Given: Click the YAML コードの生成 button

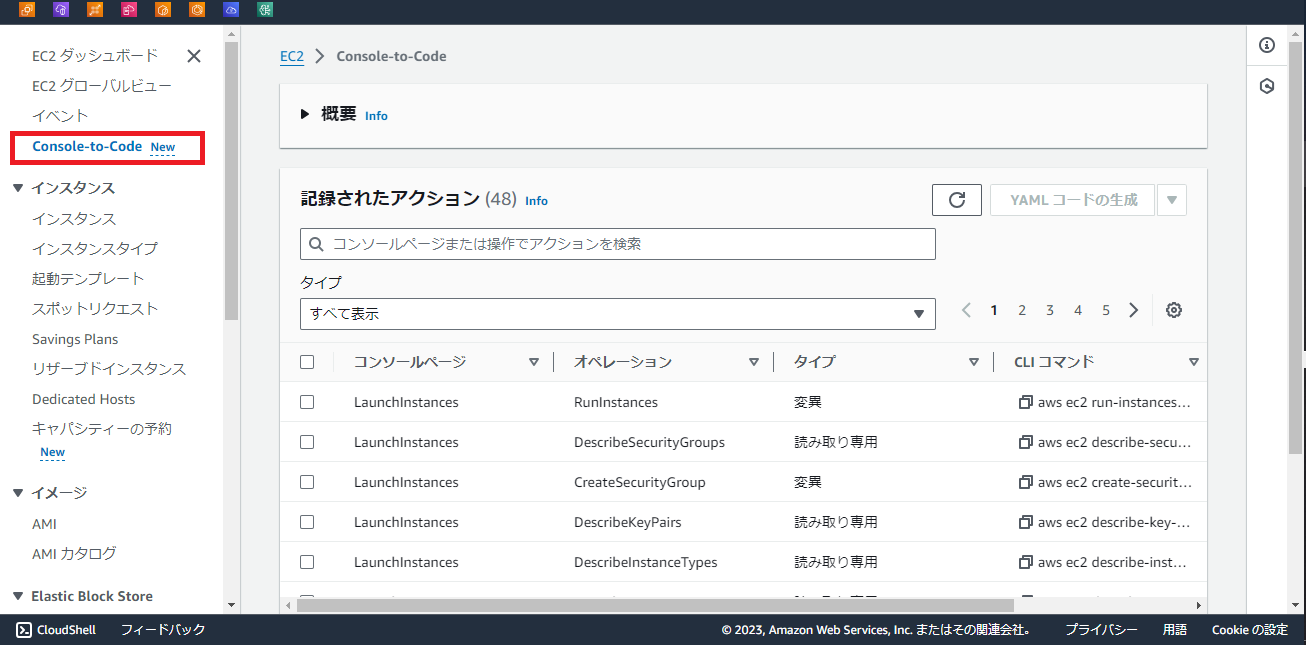Looking at the screenshot, I should coord(1073,200).
